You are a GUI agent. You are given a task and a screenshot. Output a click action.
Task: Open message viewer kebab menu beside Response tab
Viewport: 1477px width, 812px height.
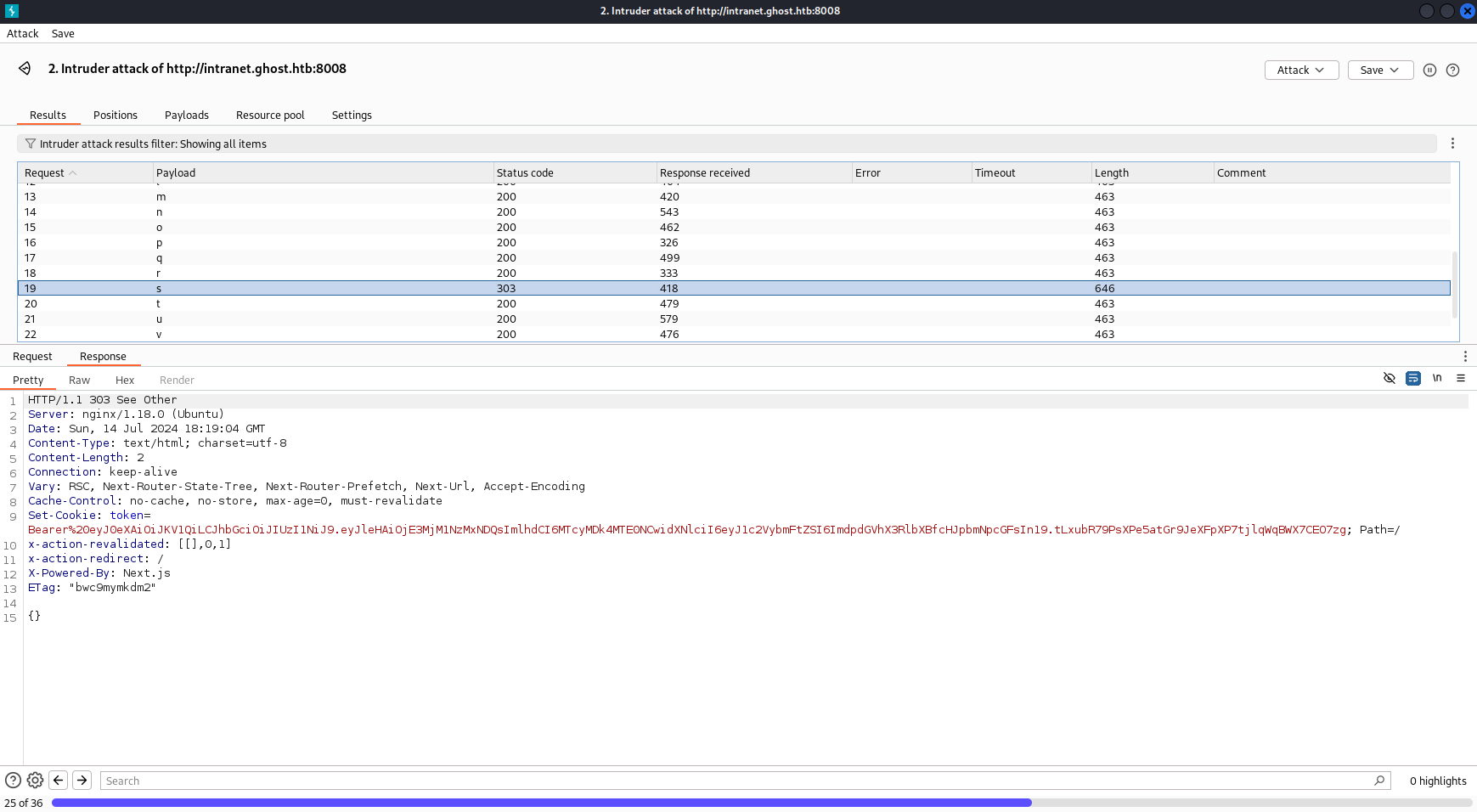pyautogui.click(x=1464, y=357)
